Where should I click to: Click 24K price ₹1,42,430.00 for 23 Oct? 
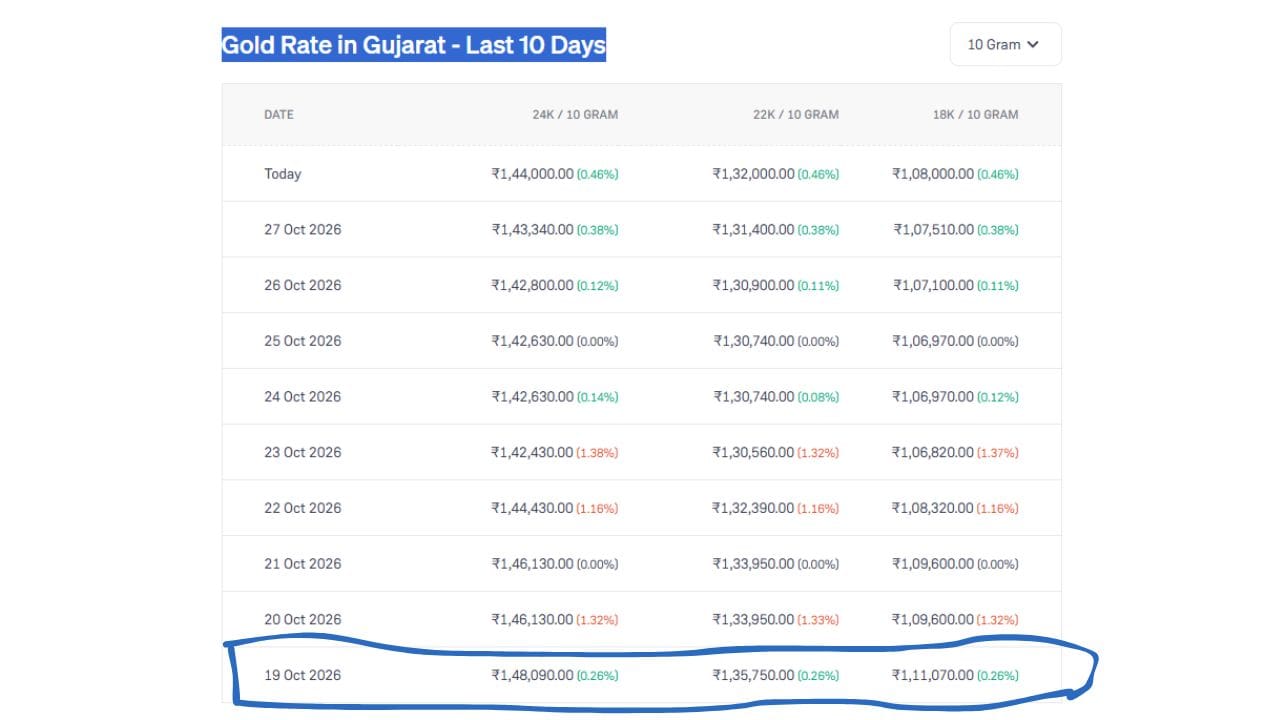point(532,452)
